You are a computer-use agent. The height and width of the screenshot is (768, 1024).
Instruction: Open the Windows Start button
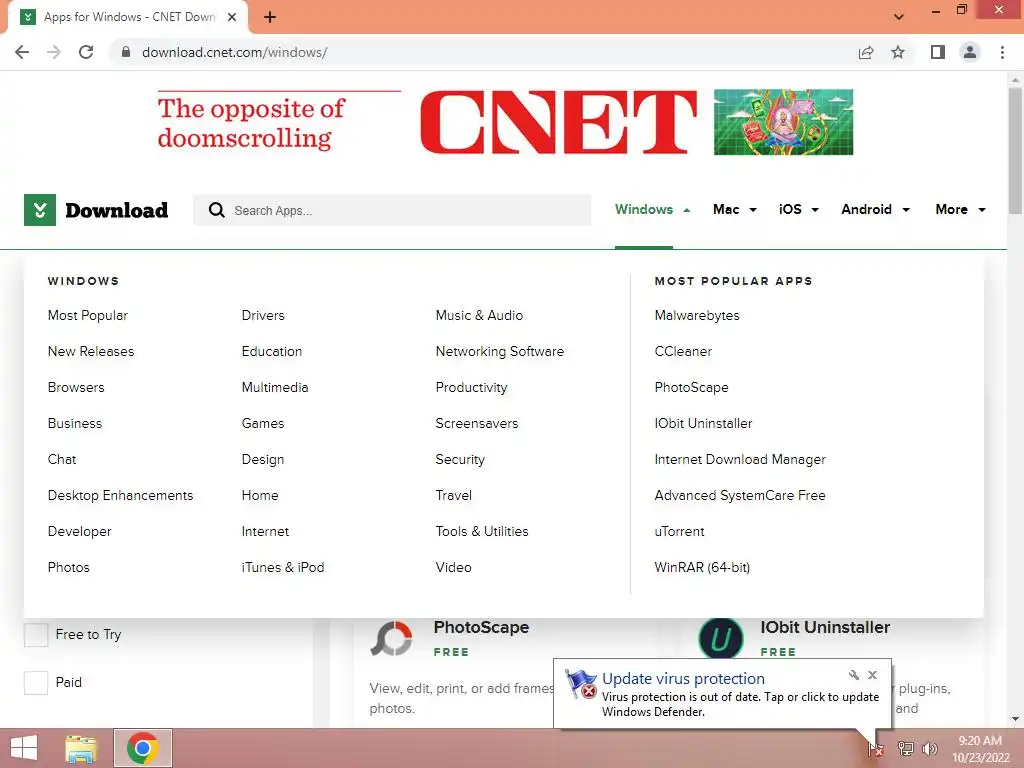(24, 748)
